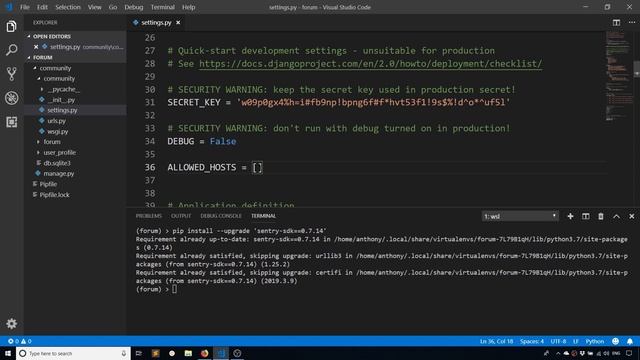Viewport: 640px width, 360px height.
Task: Maximize the panel with up chevron
Action: pos(616,216)
